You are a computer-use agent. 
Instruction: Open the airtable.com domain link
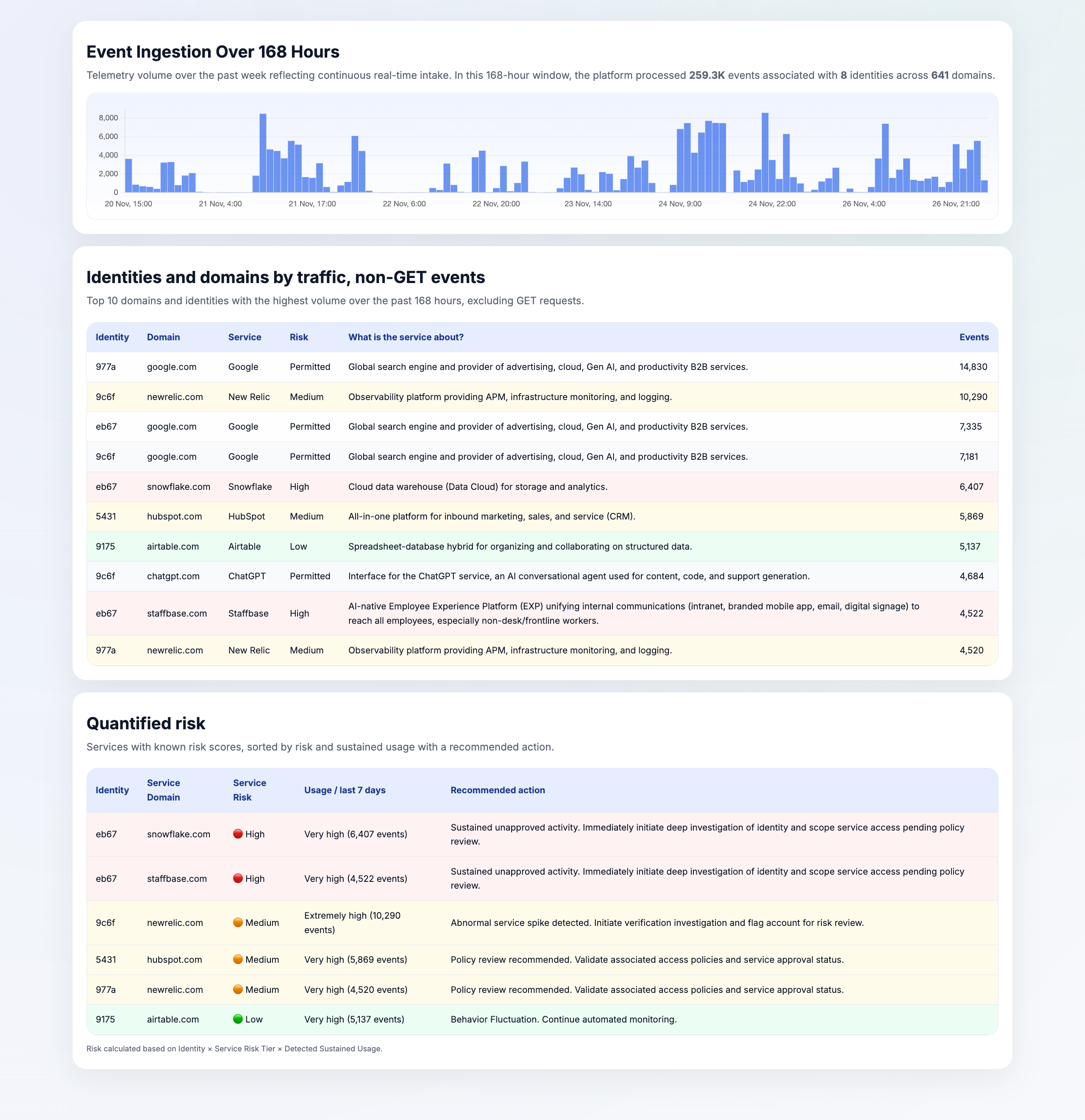172,546
